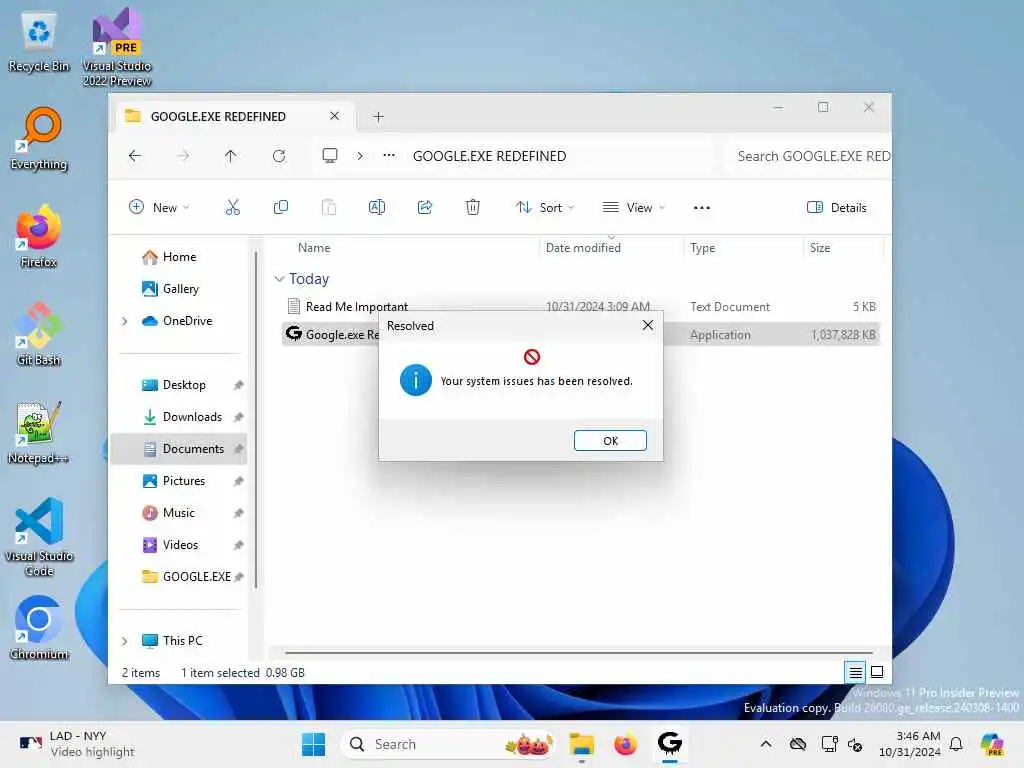Click the Rename icon in Explorer toolbar

pyautogui.click(x=377, y=208)
